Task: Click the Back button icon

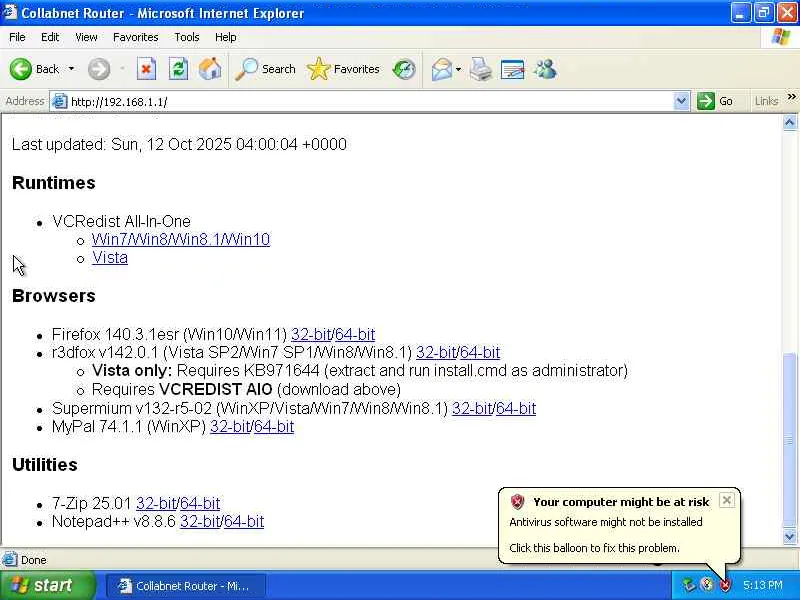Action: click(x=21, y=69)
